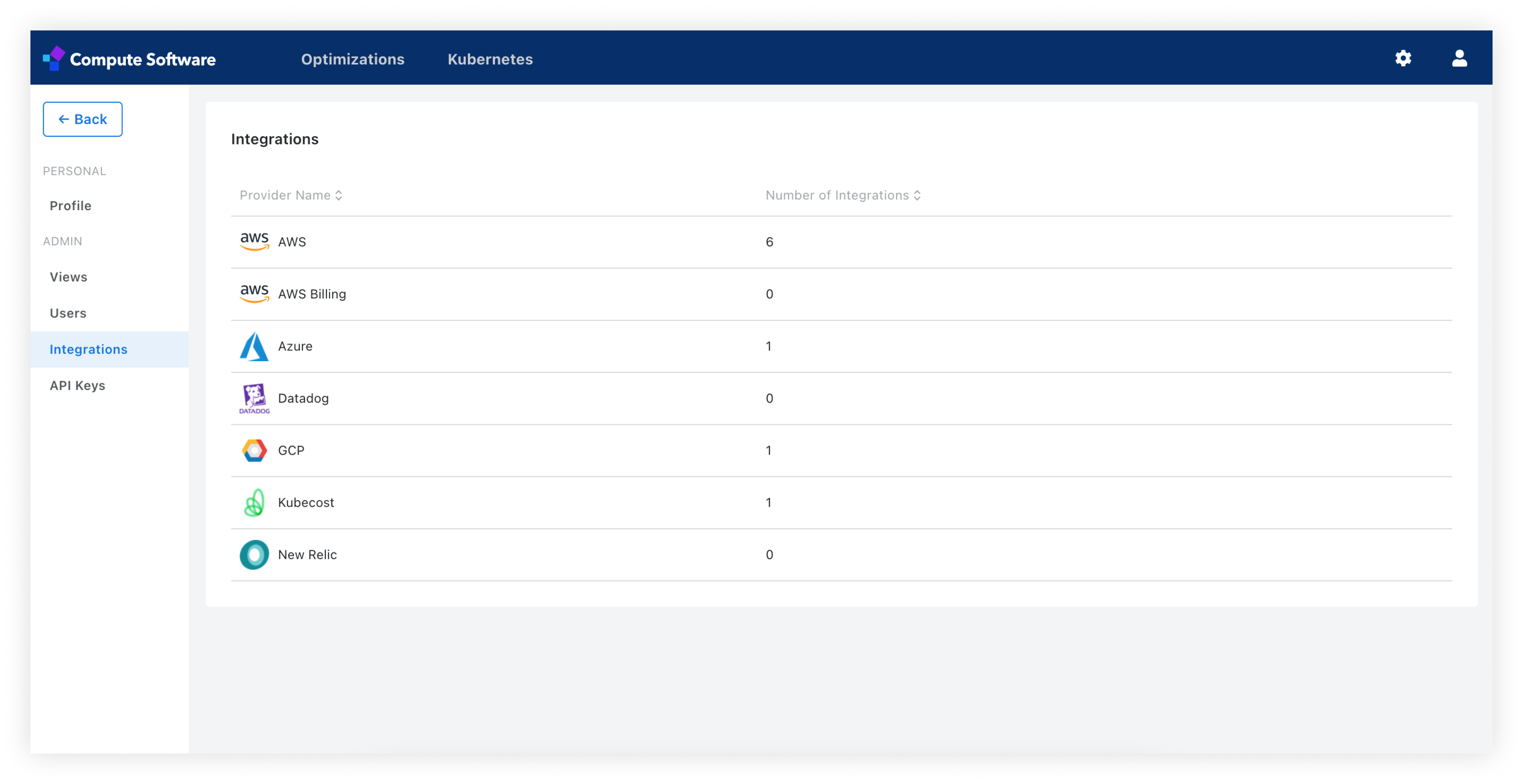Open settings via the gear icon

pyautogui.click(x=1403, y=58)
